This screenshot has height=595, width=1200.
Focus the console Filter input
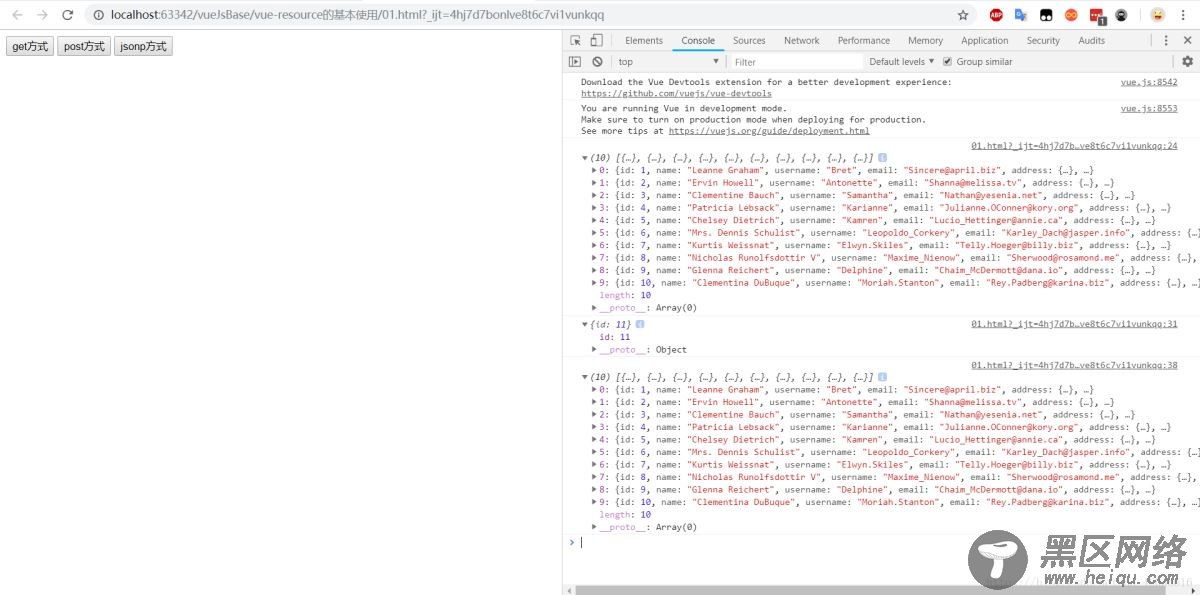click(x=796, y=61)
